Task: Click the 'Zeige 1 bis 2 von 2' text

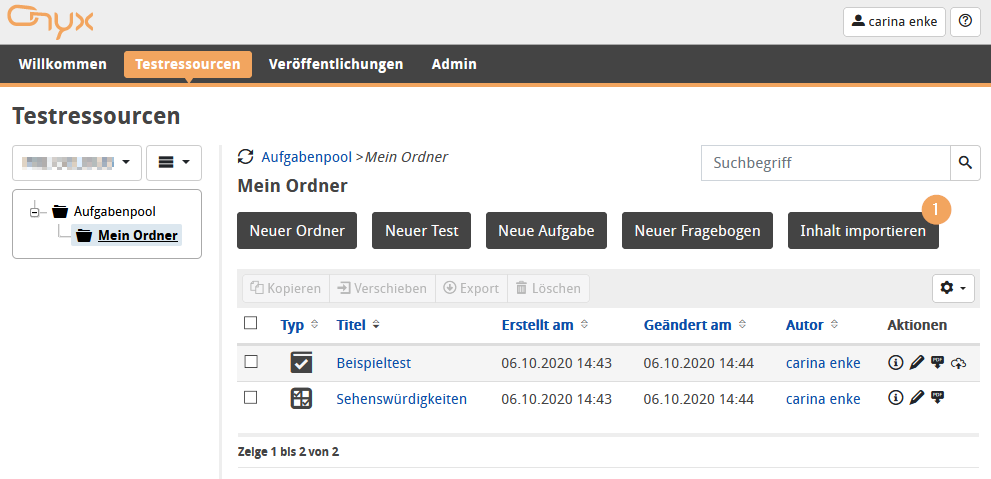Action: [288, 452]
